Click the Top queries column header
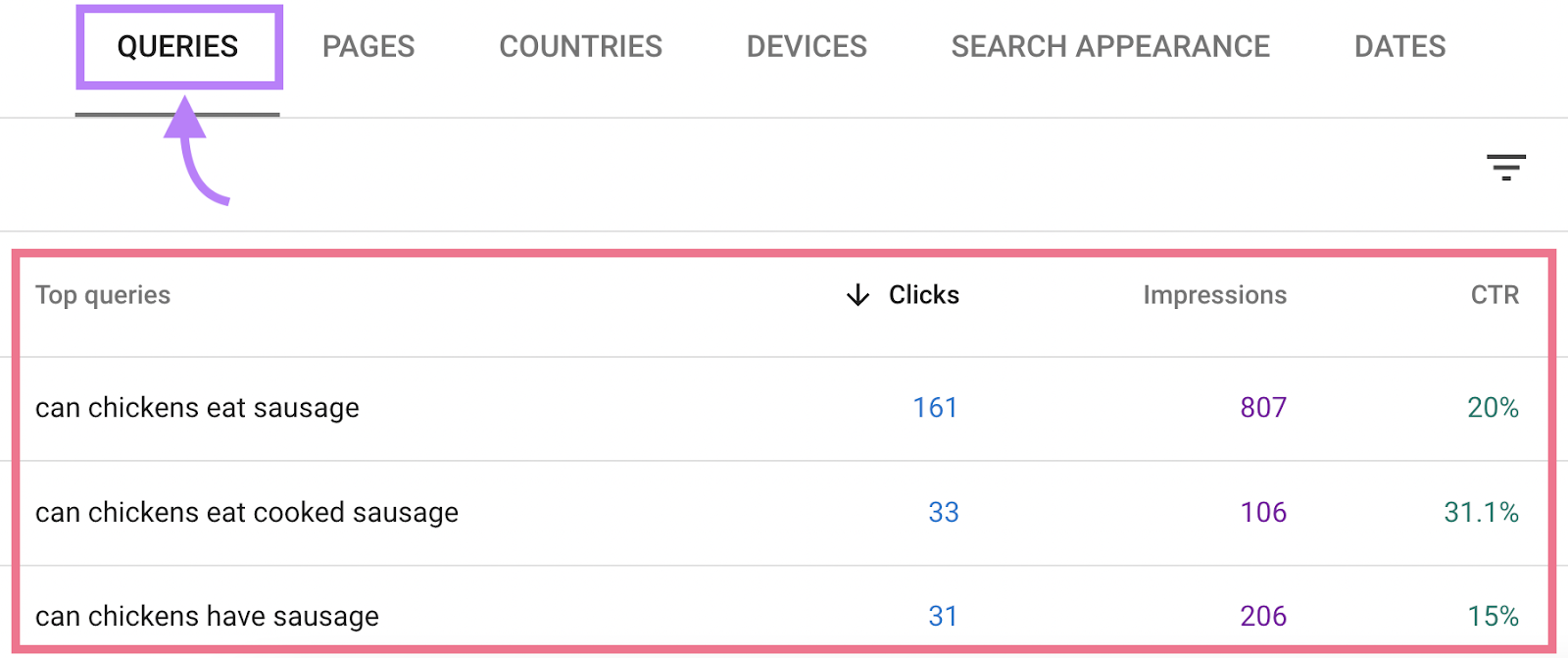 pyautogui.click(x=103, y=295)
